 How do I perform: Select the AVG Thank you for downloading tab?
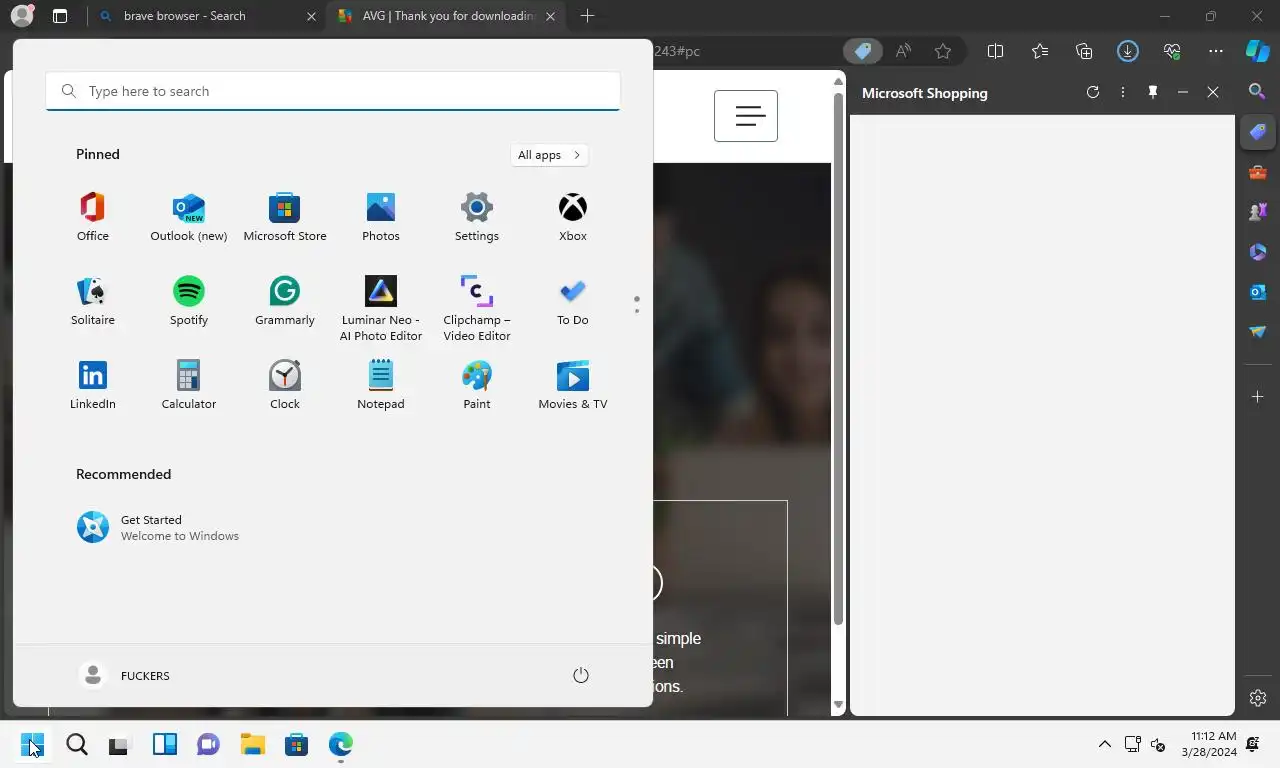[448, 16]
